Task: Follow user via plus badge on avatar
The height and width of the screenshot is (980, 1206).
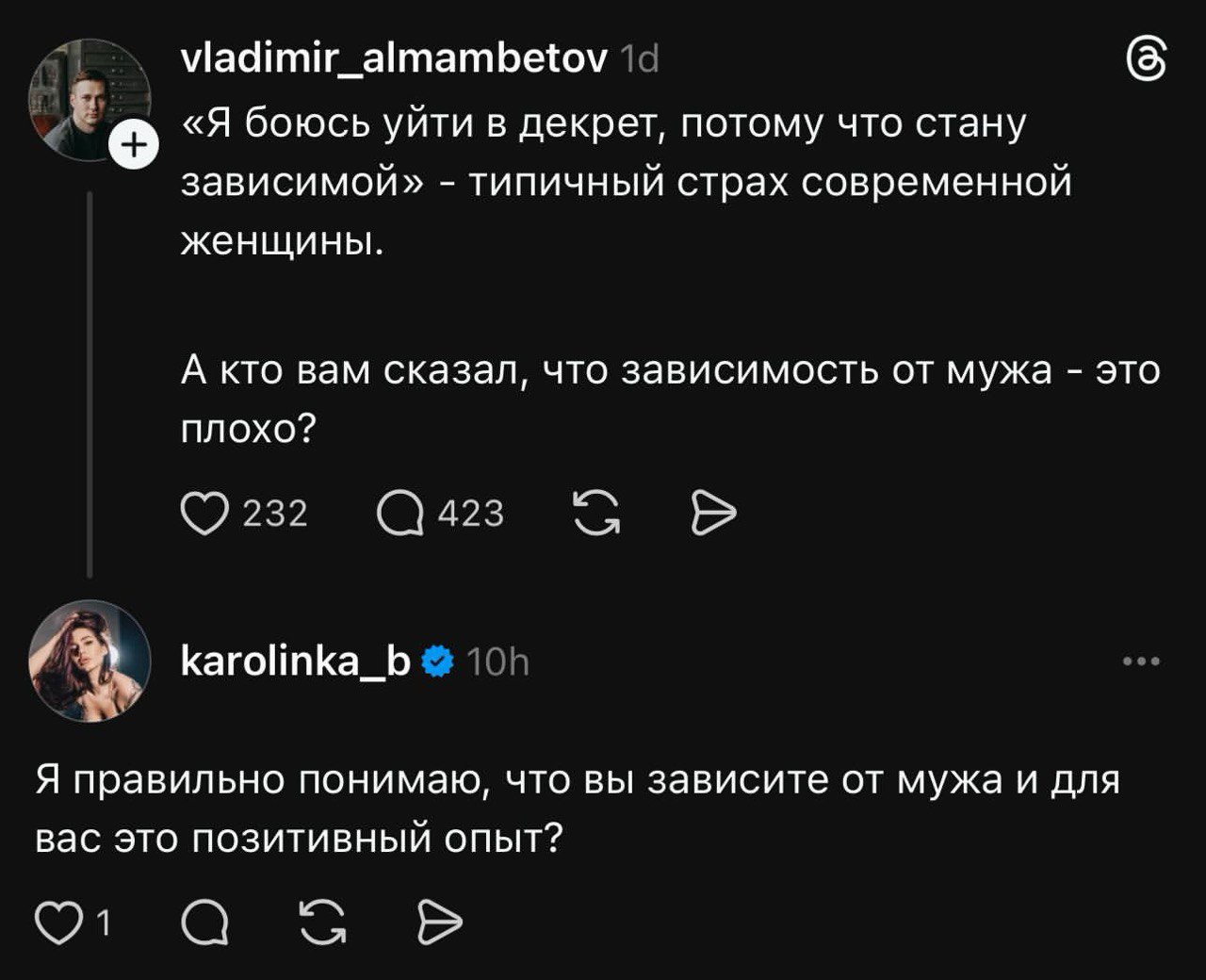Action: (x=133, y=145)
